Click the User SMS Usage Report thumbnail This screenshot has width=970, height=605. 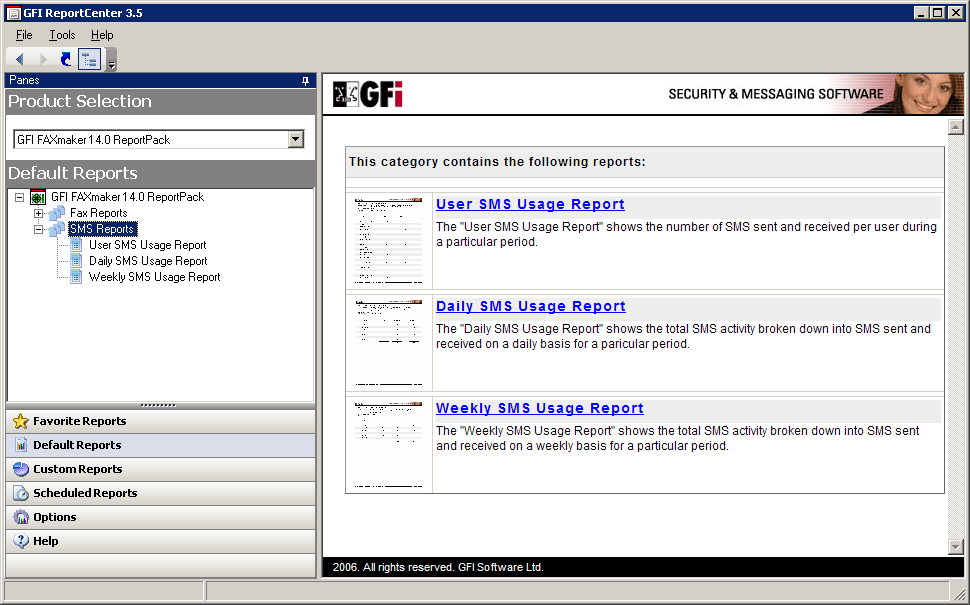[x=388, y=241]
